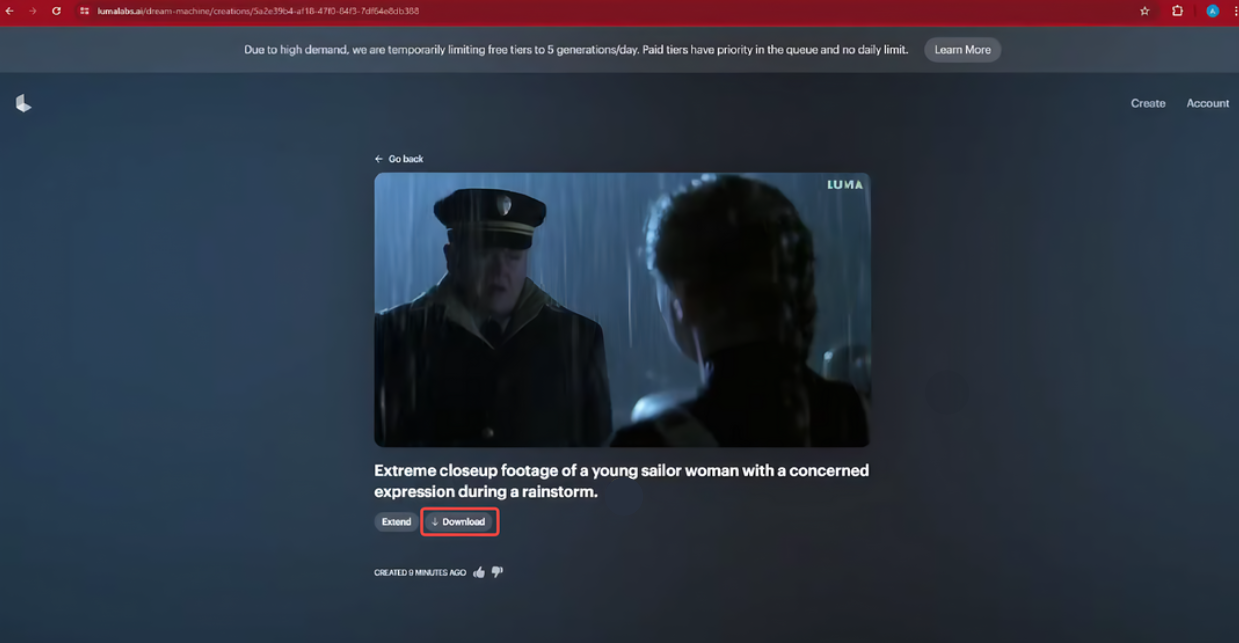Click the download arrow inside the Download button
Image resolution: width=1239 pixels, height=643 pixels.
click(433, 521)
